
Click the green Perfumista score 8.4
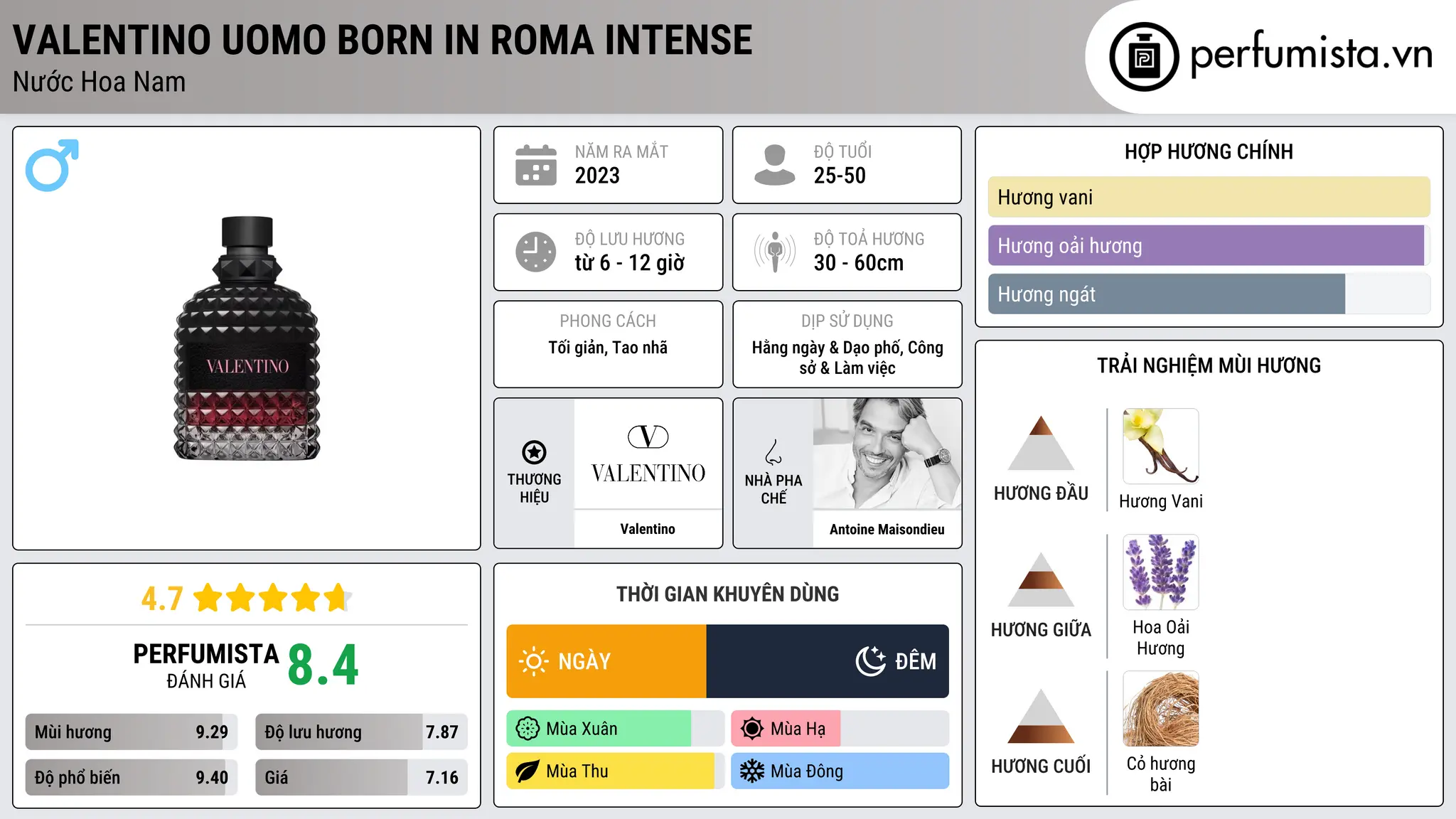[x=323, y=665]
